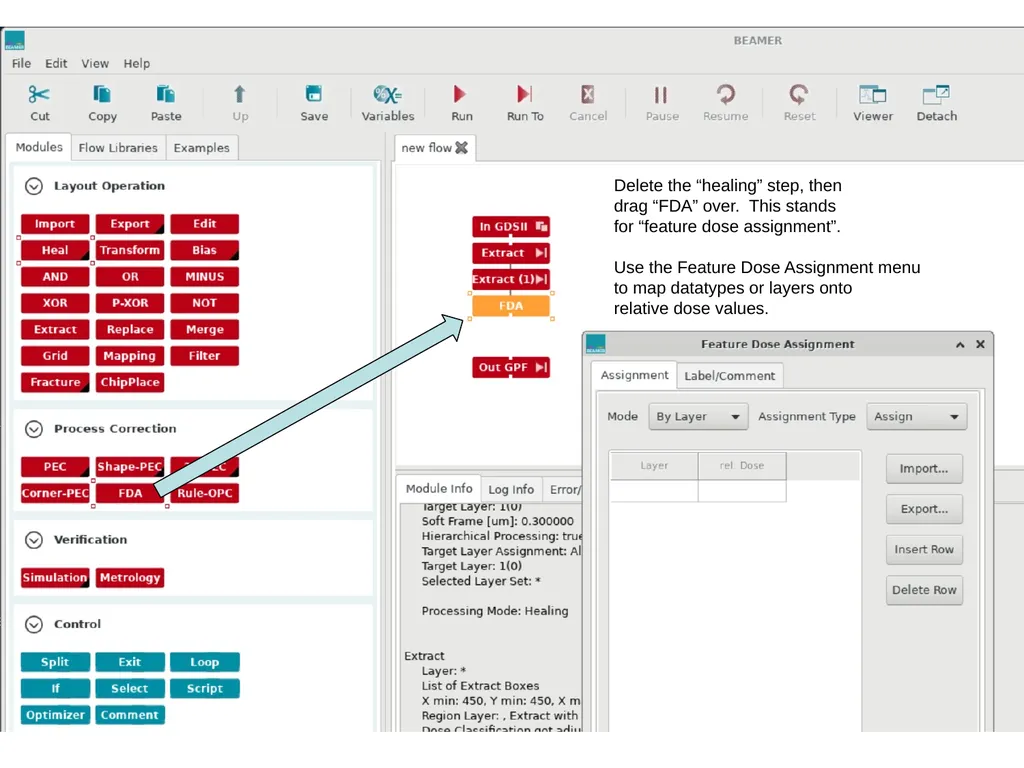
Task: Select the FDA module in palette
Action: [130, 493]
